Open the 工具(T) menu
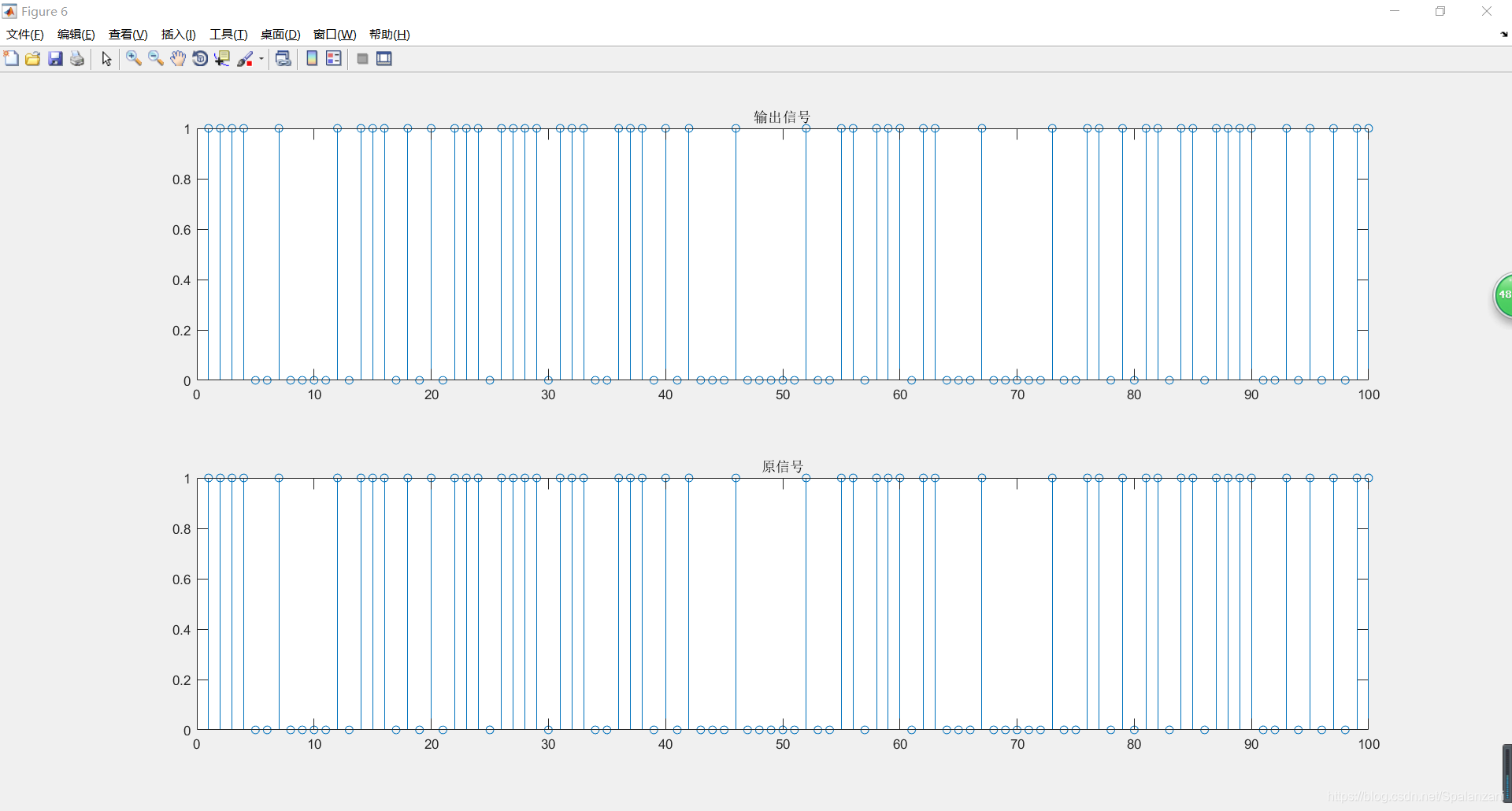Screen dimensions: 1512x811 228,35
